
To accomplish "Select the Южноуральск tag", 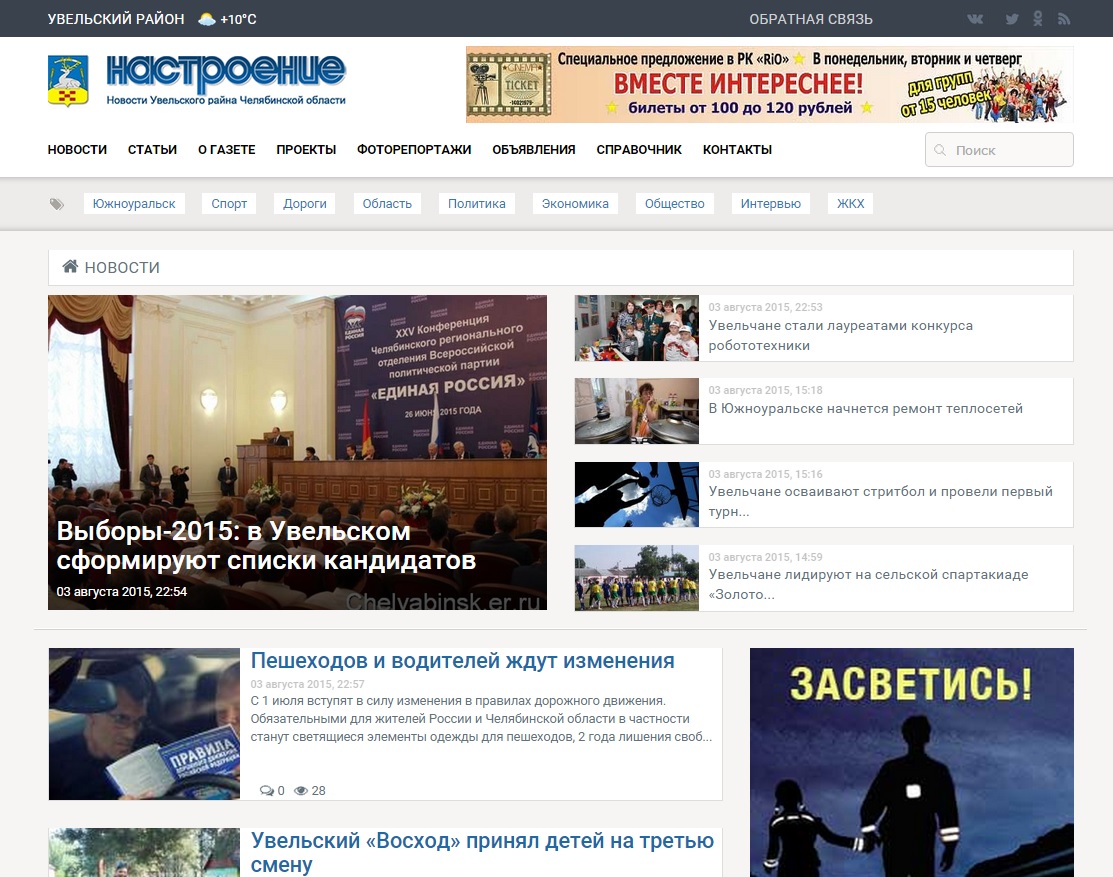I will pyautogui.click(x=134, y=204).
